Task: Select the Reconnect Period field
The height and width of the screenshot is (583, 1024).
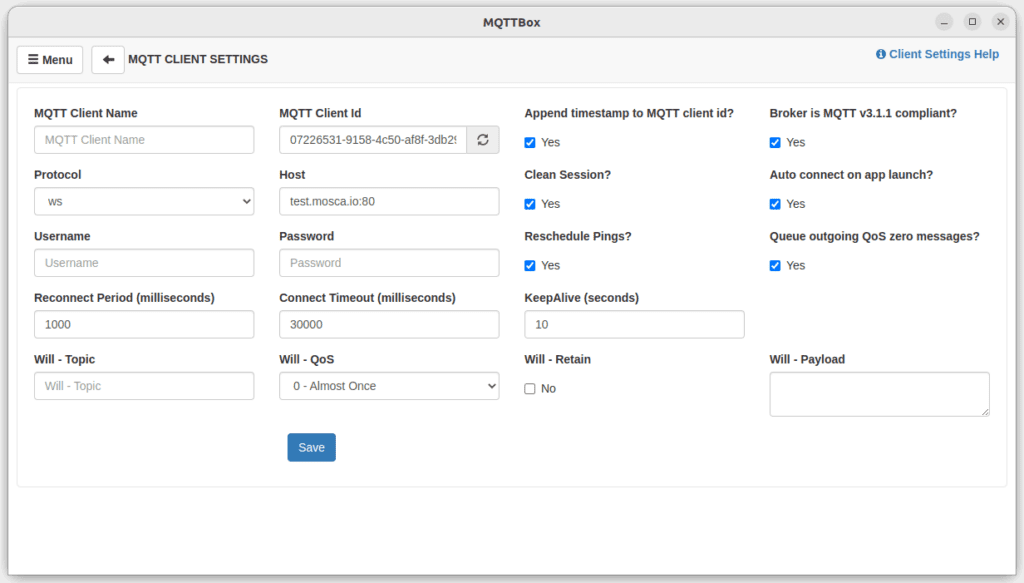Action: (143, 324)
